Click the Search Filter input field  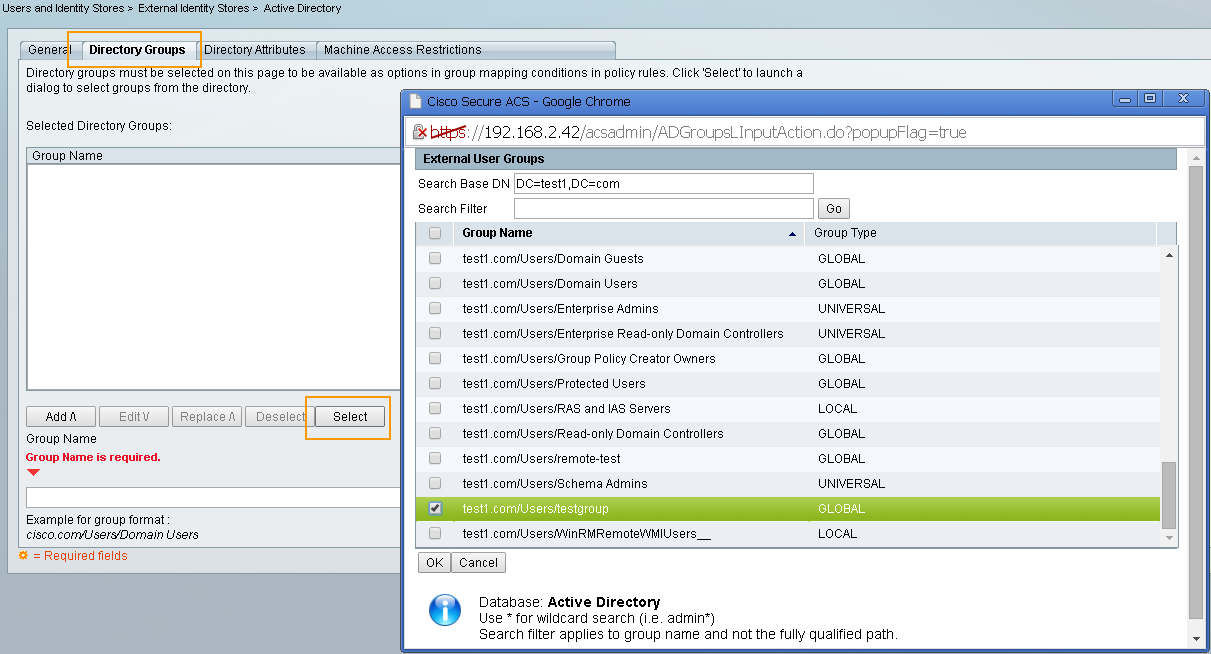[664, 209]
